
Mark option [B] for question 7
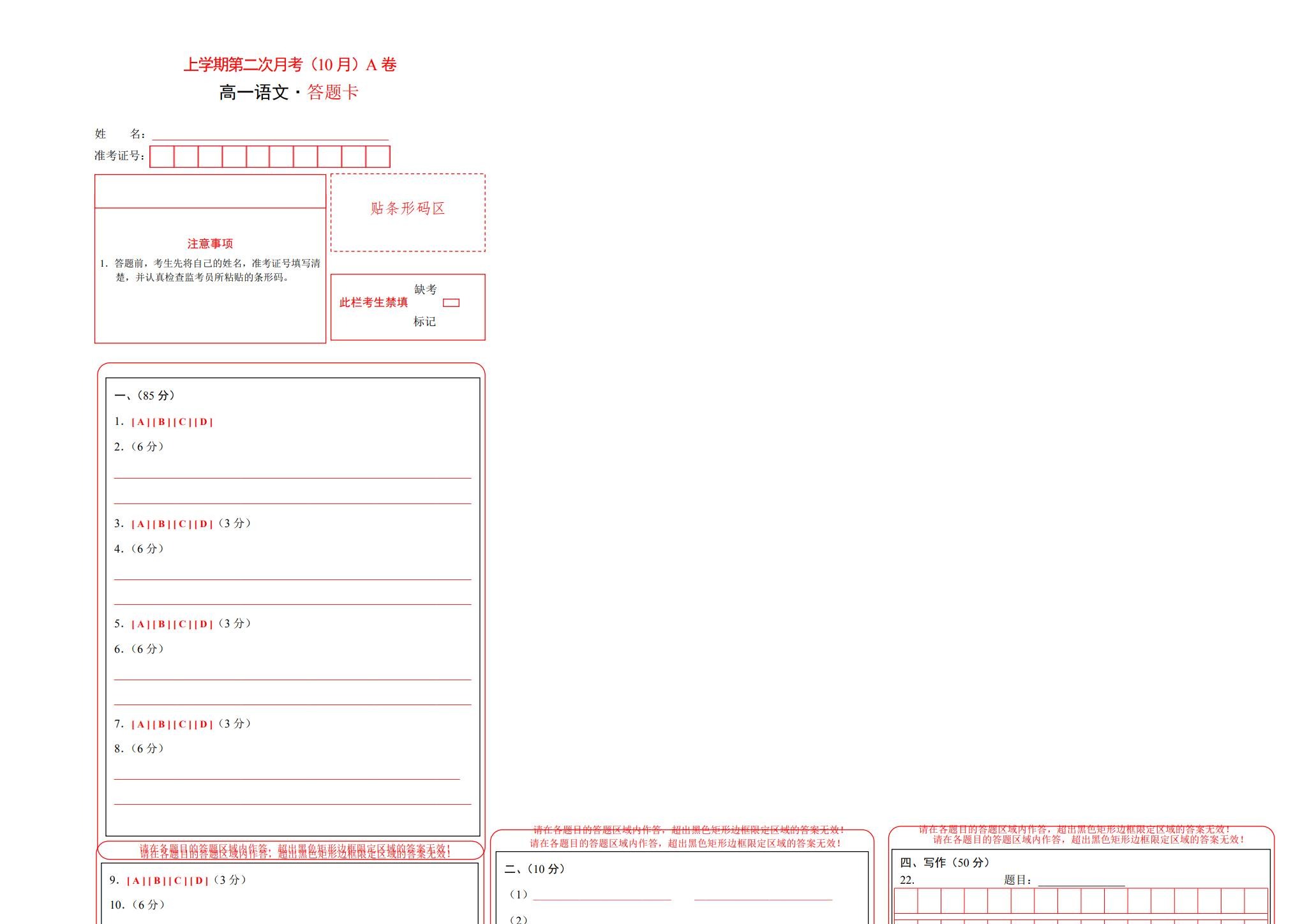[x=162, y=724]
